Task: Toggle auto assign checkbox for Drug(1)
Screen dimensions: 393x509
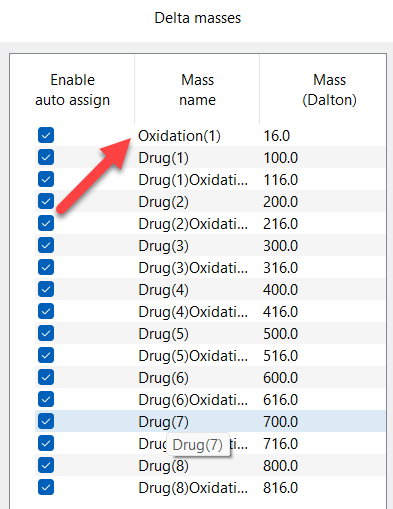Action: point(46,157)
